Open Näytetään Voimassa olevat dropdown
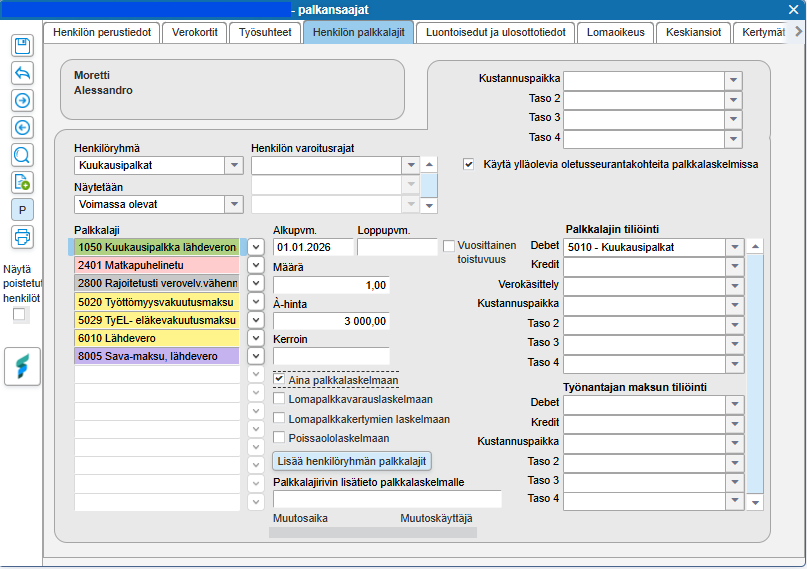Image resolution: width=807 pixels, height=569 pixels. pos(234,204)
